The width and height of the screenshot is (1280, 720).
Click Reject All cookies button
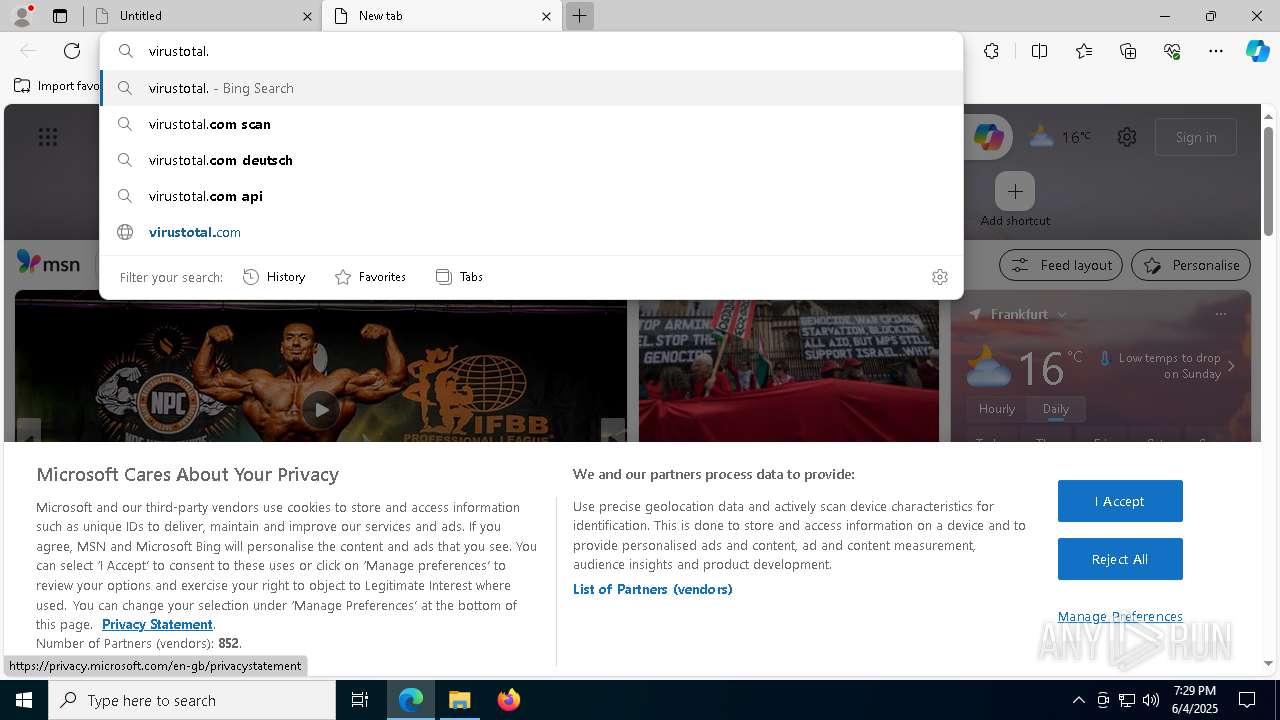1120,559
